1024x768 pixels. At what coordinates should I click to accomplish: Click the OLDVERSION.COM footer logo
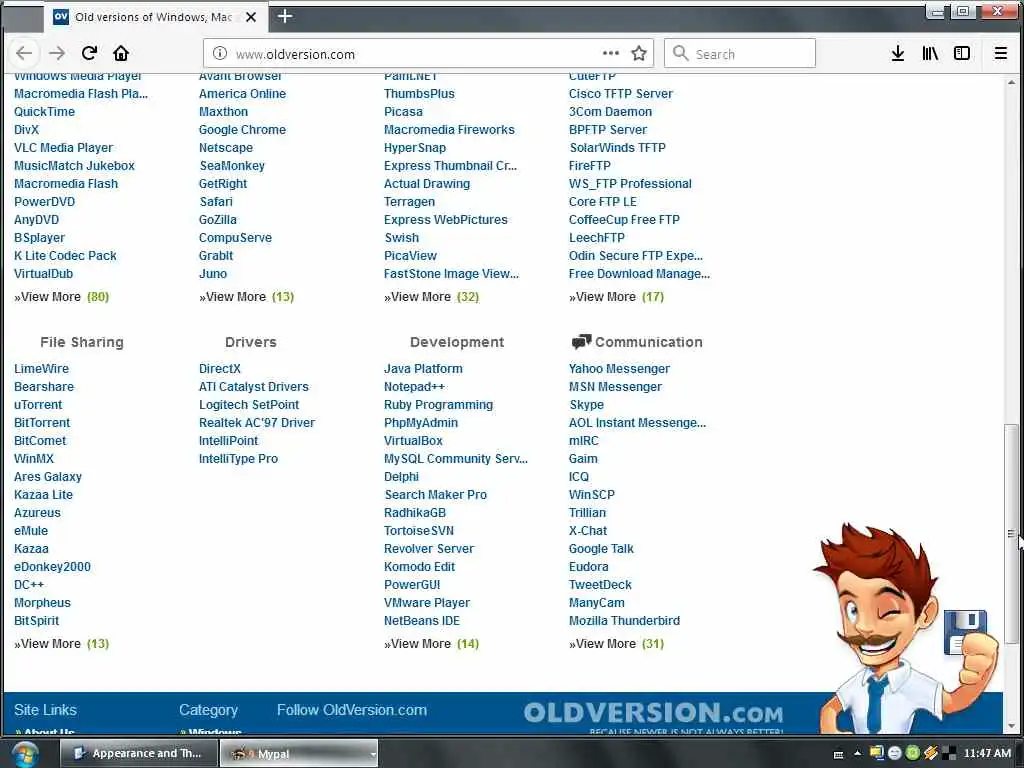653,712
